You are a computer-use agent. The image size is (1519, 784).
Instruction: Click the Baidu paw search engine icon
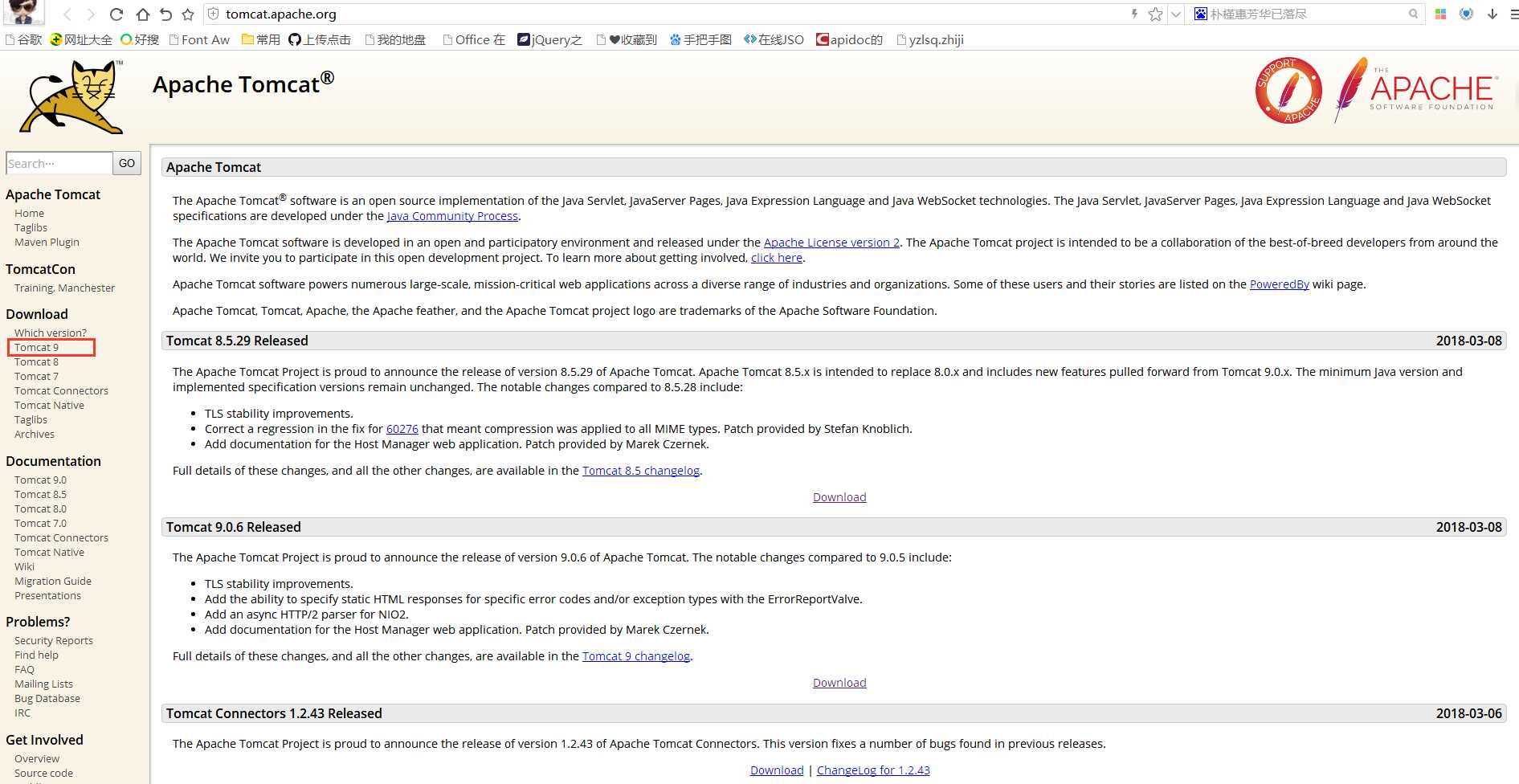pos(1200,14)
